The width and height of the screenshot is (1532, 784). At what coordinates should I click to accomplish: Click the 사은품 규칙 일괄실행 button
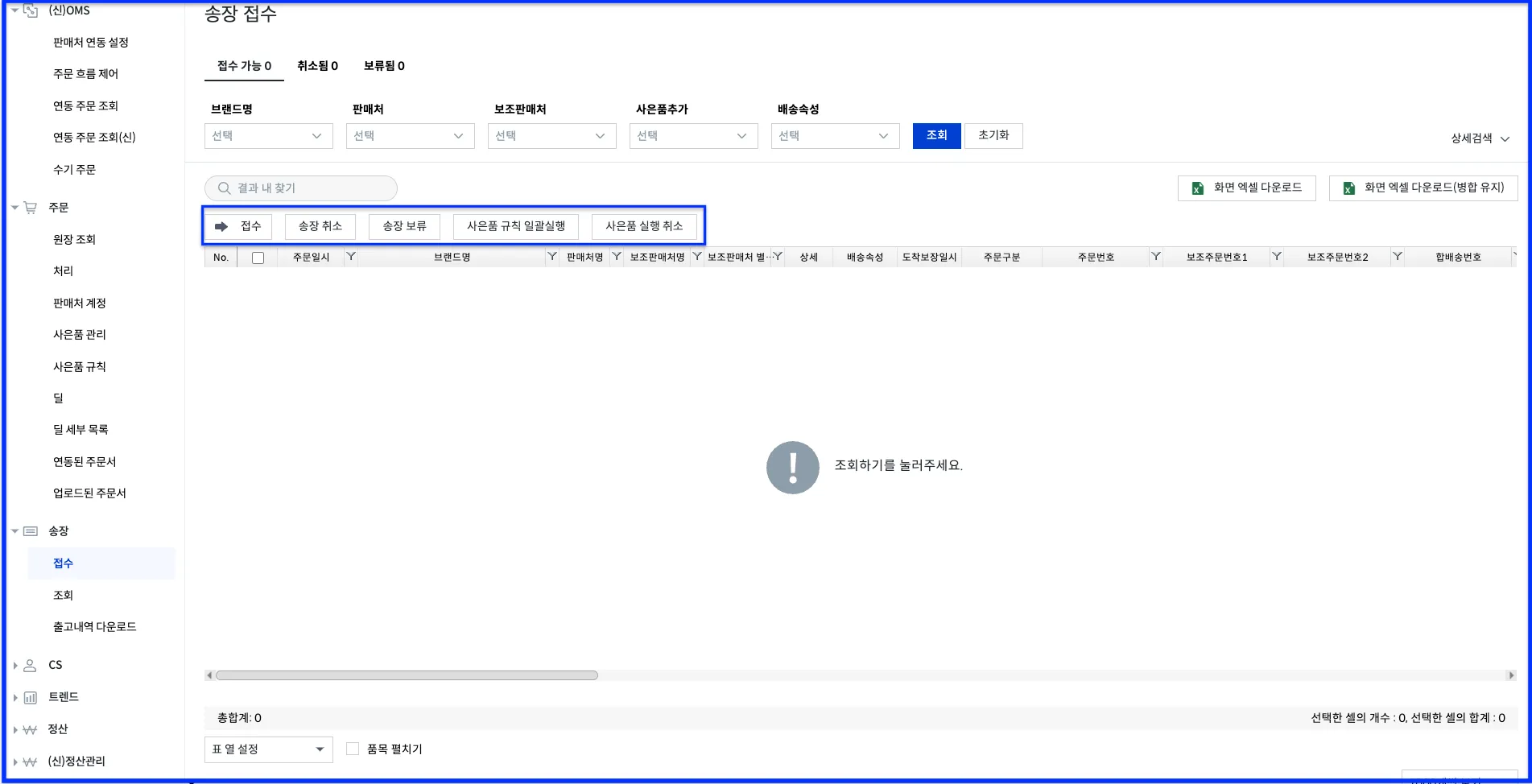pos(516,226)
